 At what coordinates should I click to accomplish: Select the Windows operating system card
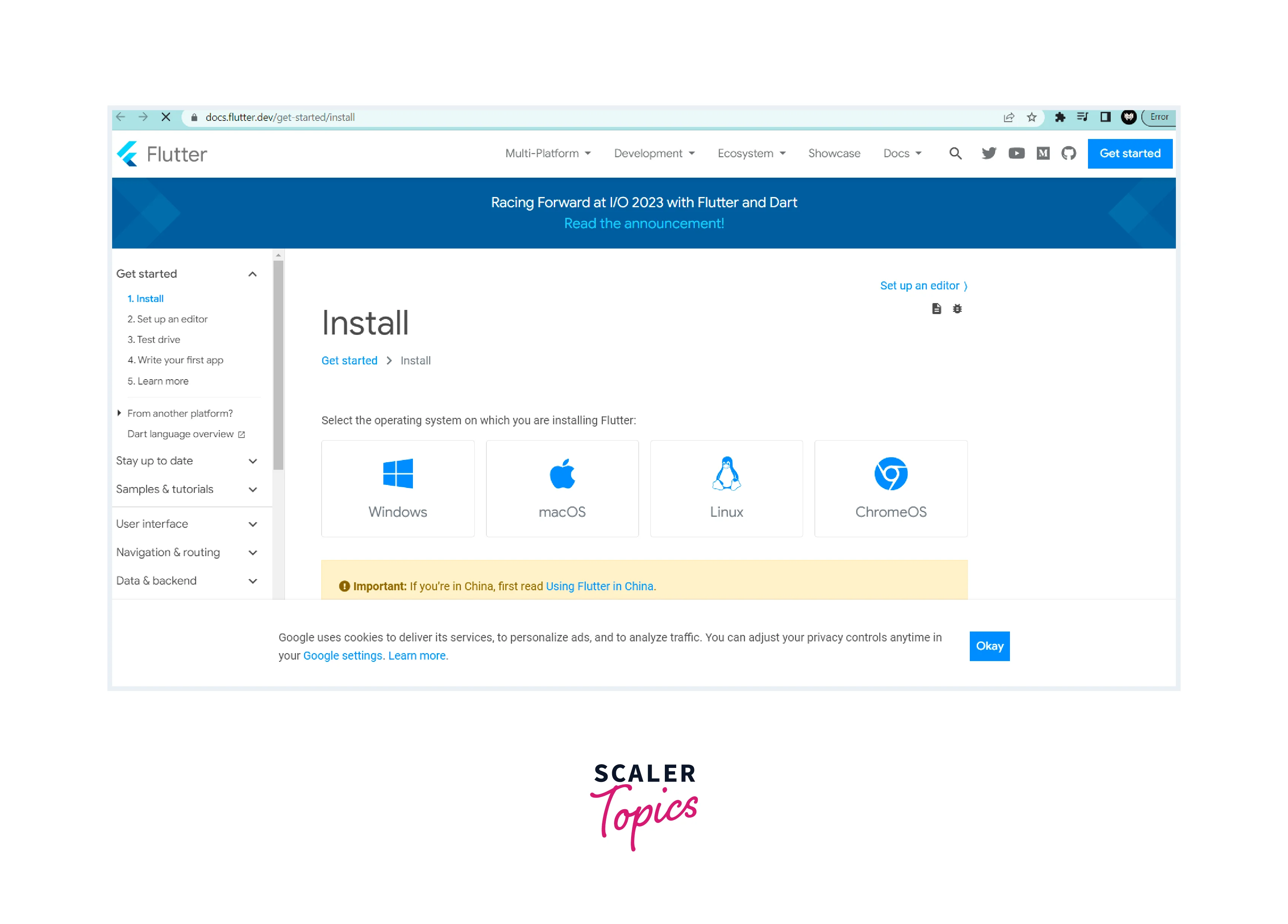coord(397,488)
